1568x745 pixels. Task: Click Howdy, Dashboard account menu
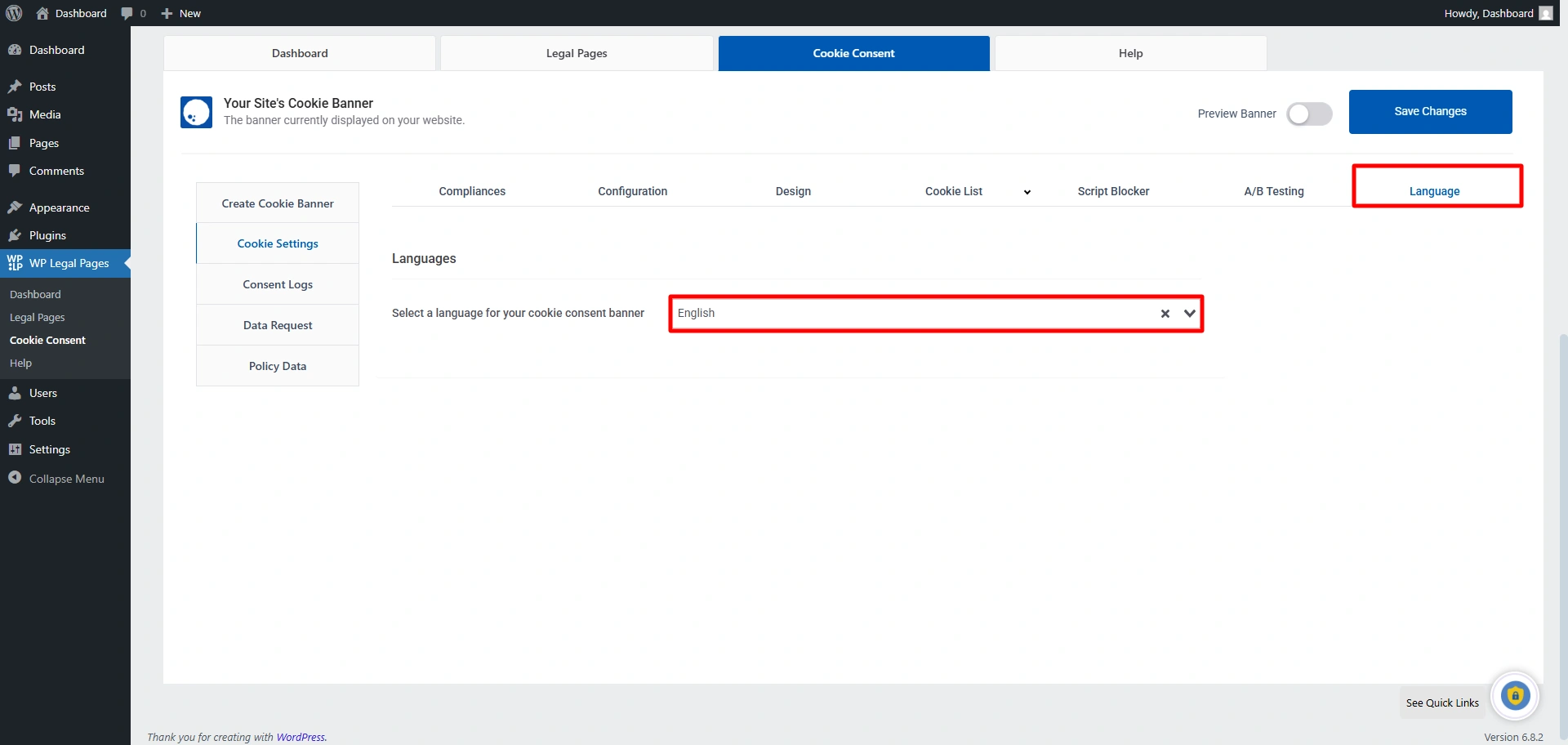point(1498,13)
